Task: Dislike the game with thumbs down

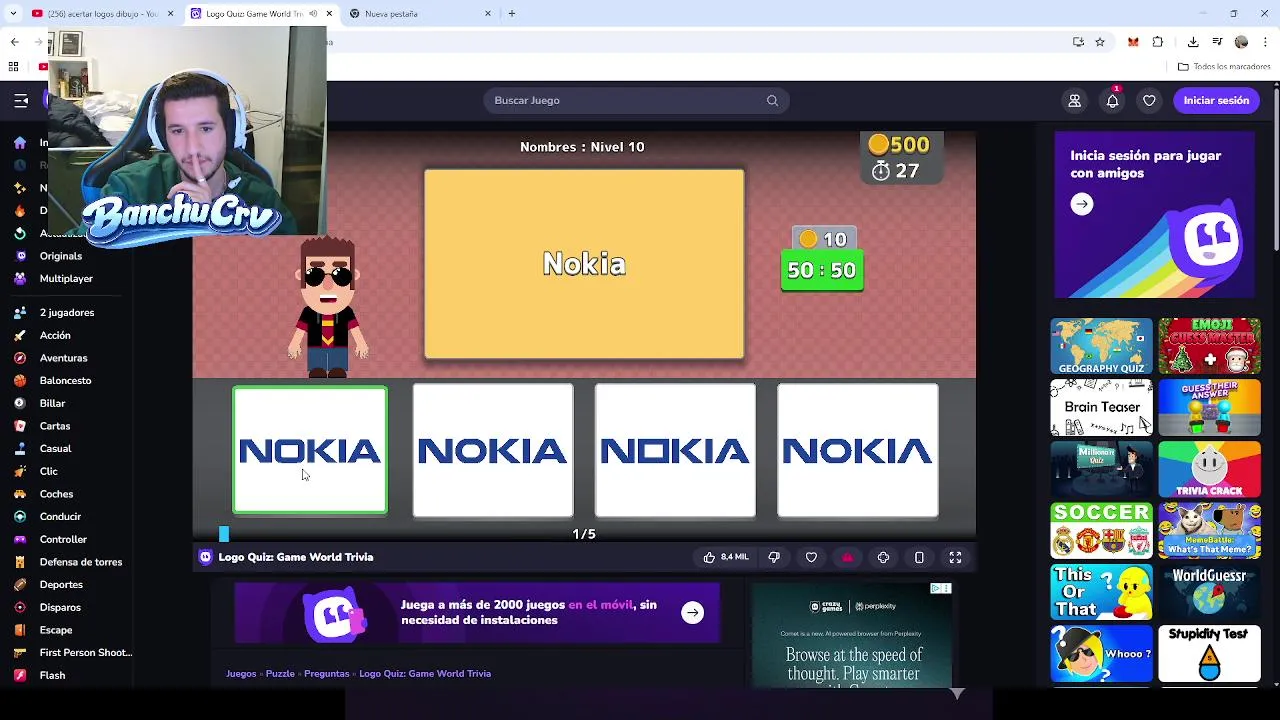Action: [x=774, y=557]
